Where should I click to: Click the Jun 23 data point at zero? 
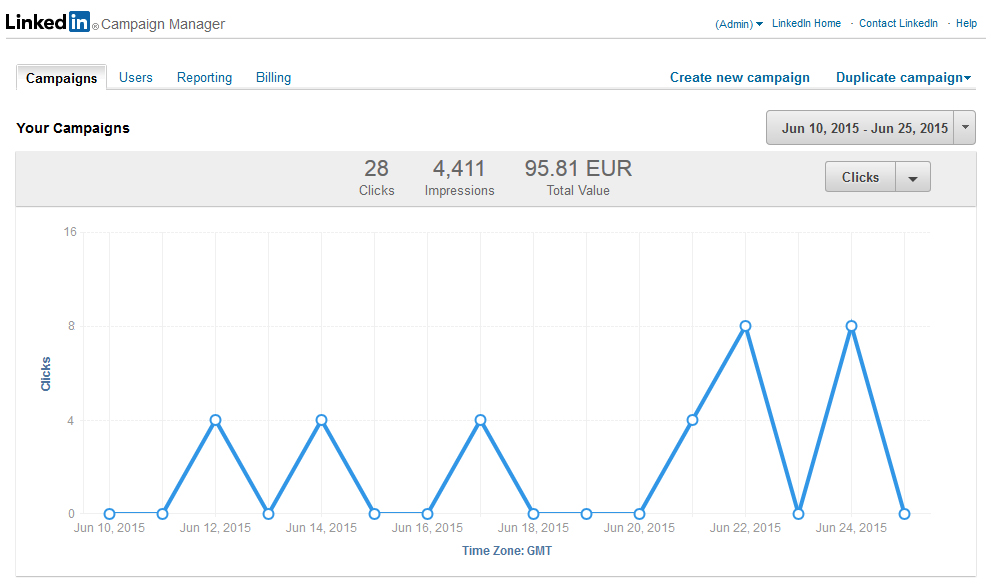click(798, 514)
